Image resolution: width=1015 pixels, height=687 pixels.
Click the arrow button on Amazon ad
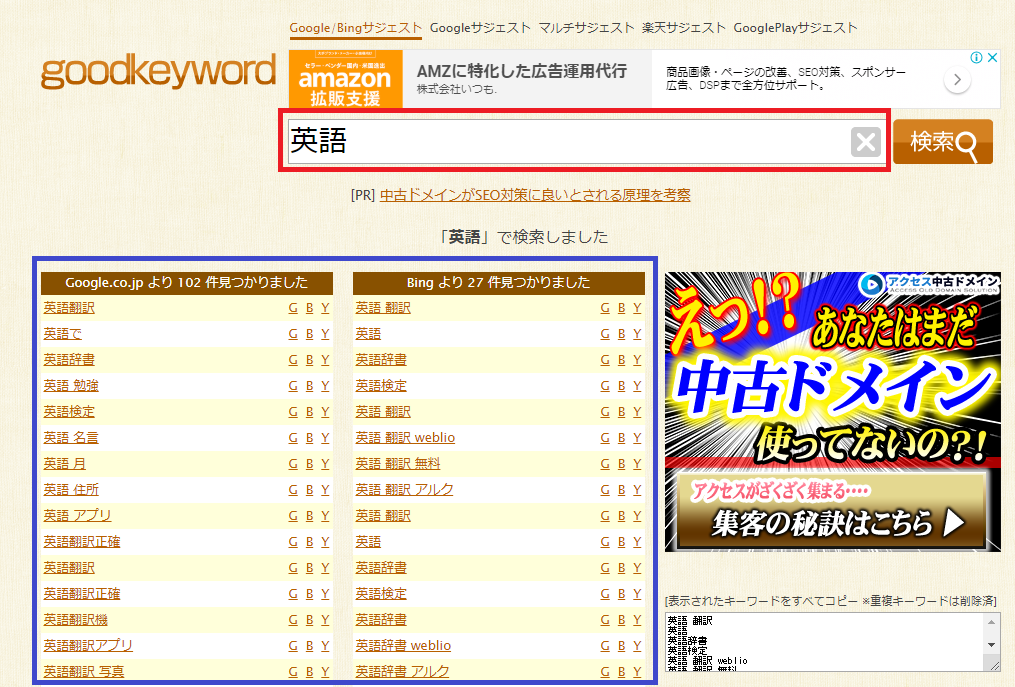pos(957,81)
